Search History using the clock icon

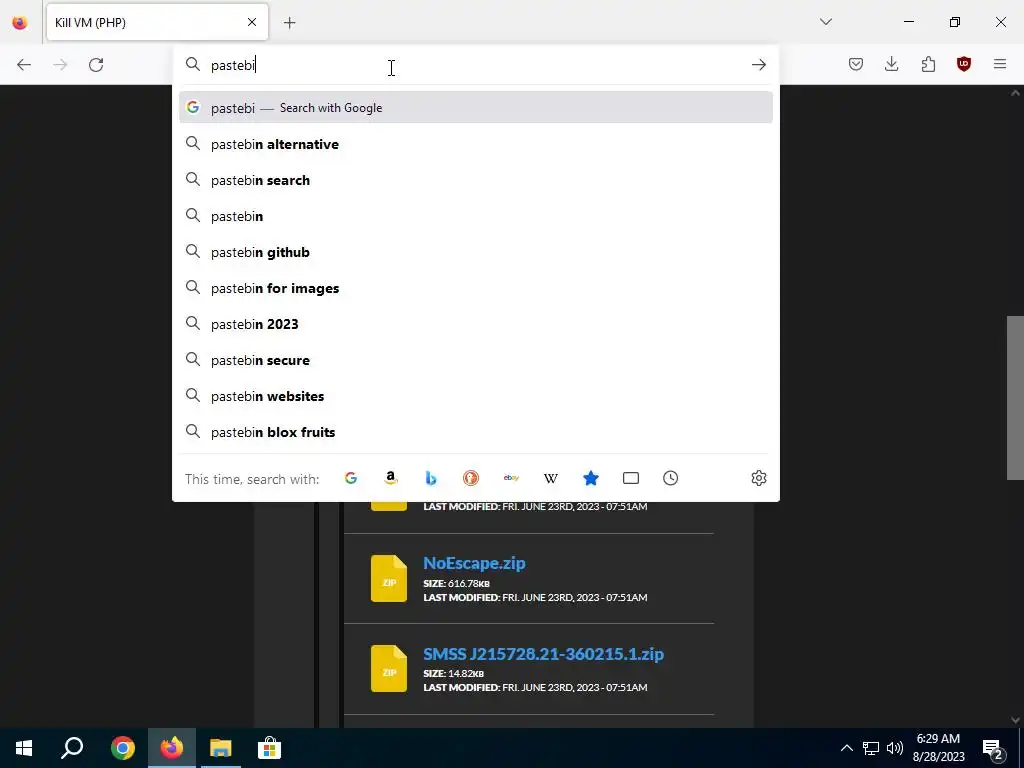pos(671,478)
